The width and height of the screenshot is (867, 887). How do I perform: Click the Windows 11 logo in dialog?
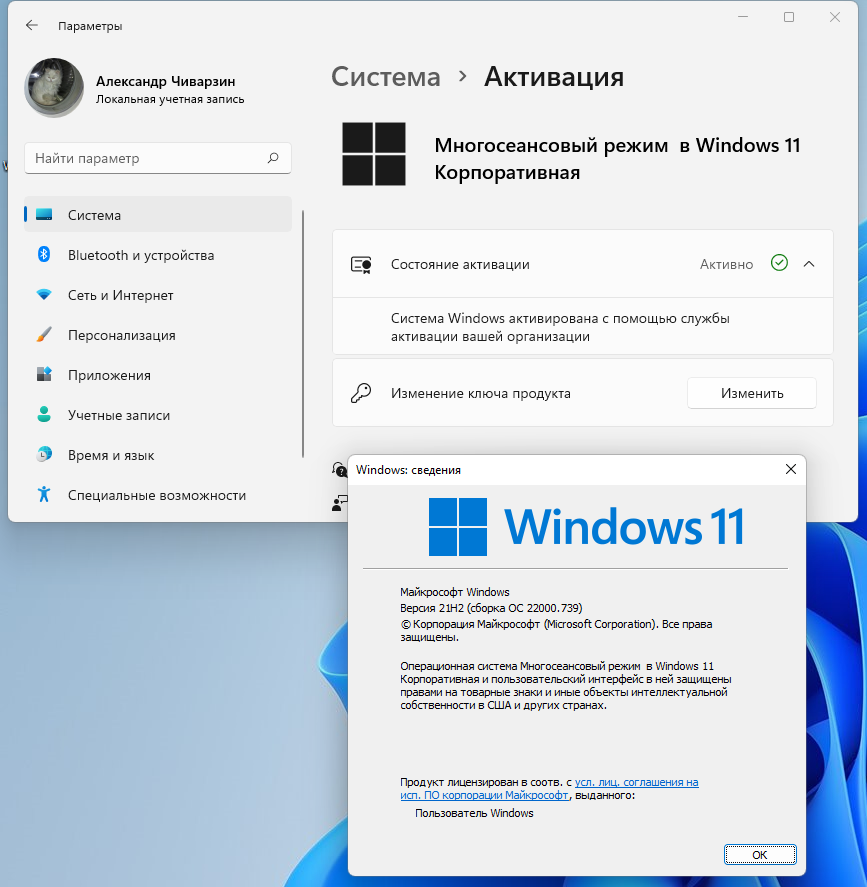click(x=586, y=527)
